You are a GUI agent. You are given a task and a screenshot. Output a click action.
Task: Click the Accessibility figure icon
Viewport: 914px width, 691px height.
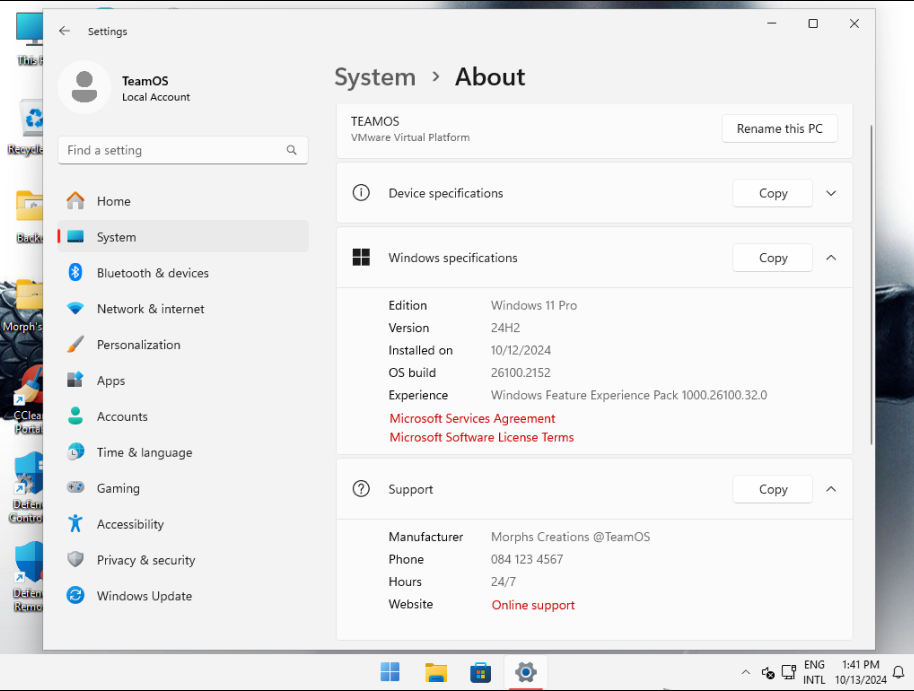(x=75, y=524)
